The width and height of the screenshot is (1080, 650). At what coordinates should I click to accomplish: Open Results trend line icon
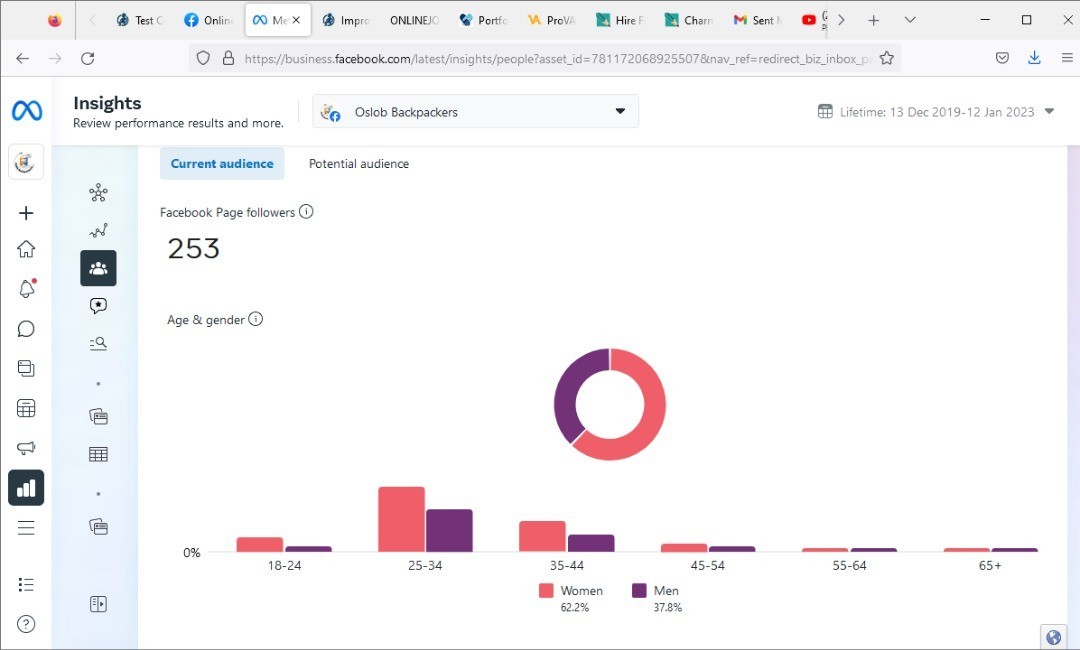[x=98, y=230]
